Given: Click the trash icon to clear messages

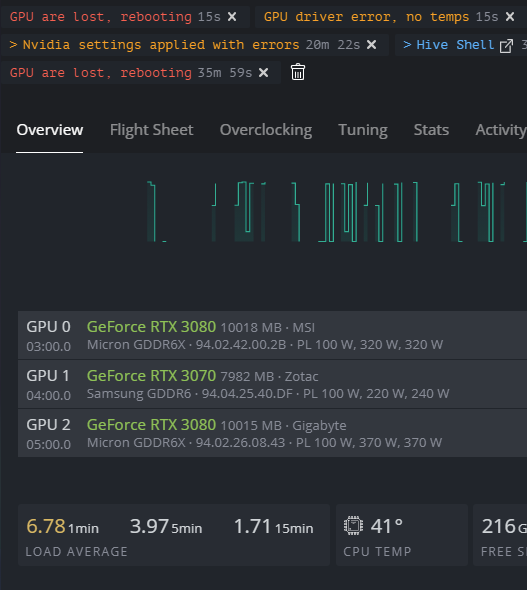Looking at the screenshot, I should 298,72.
